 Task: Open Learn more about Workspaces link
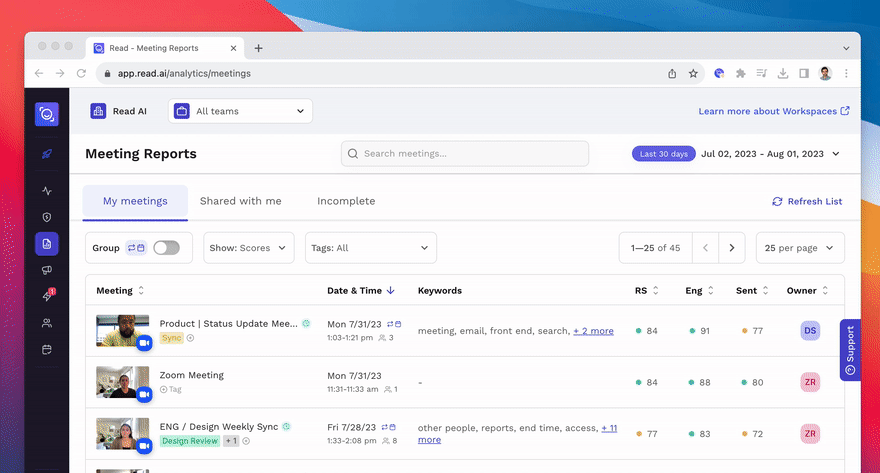pyautogui.click(x=774, y=111)
